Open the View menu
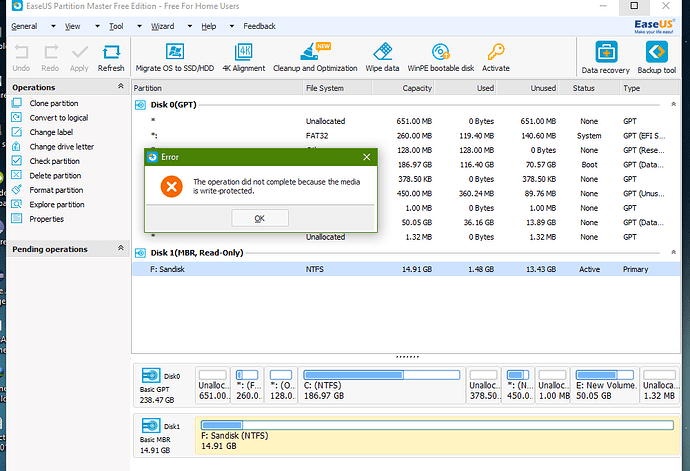This screenshot has width=690, height=471. pos(73,26)
